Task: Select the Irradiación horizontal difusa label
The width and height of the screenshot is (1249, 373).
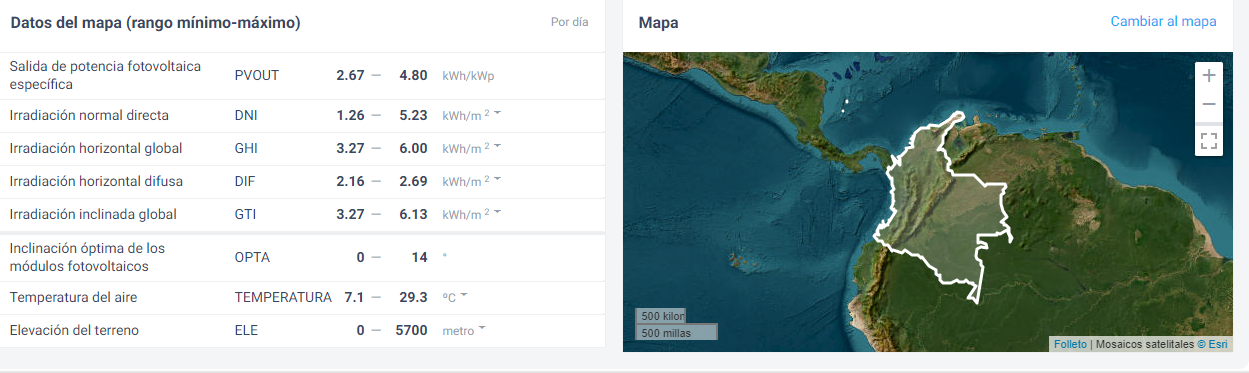Action: click(96, 181)
